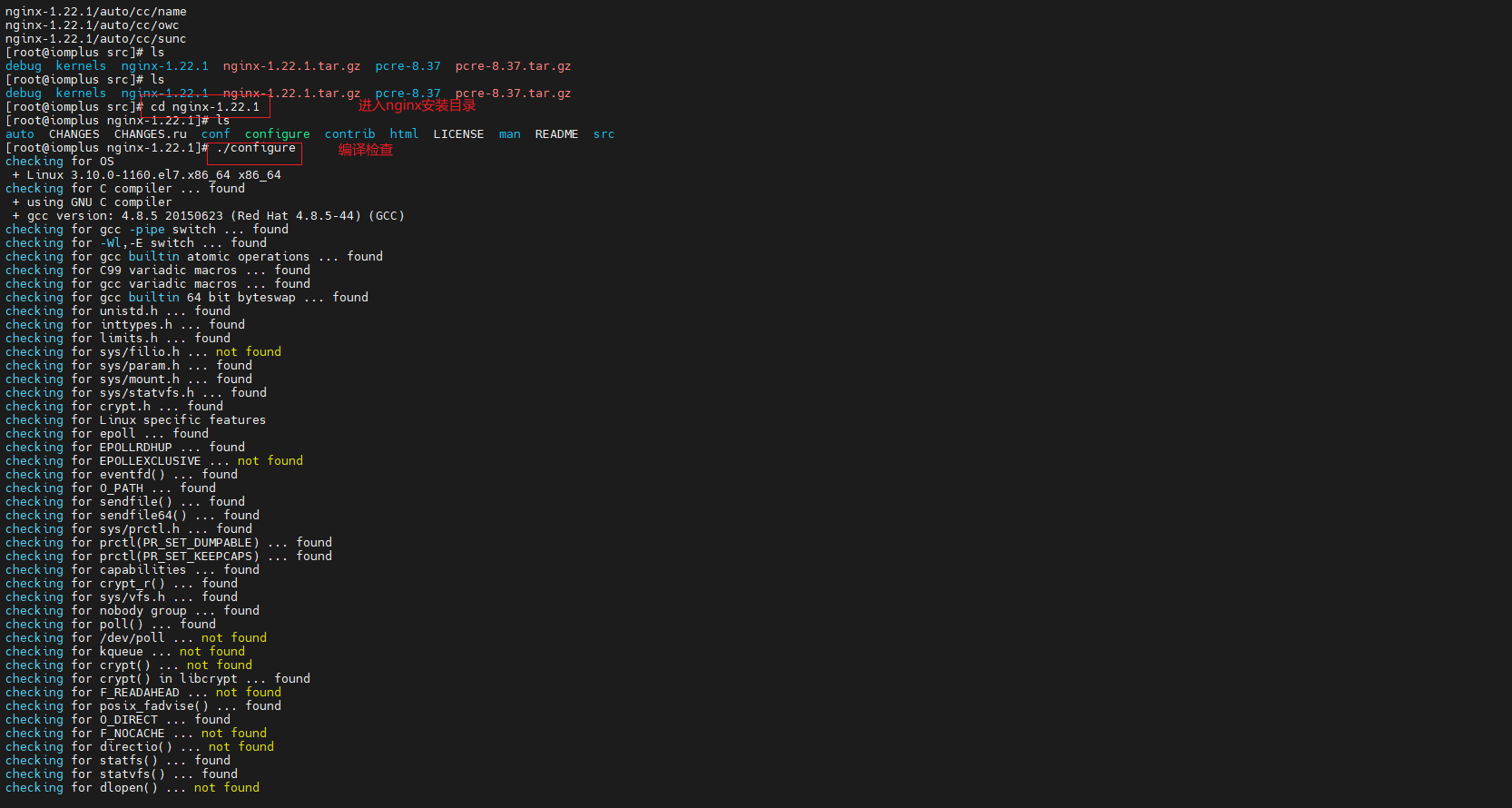Click the 'C99 variadic macros' line
The width and height of the screenshot is (1512, 808).
tap(158, 271)
